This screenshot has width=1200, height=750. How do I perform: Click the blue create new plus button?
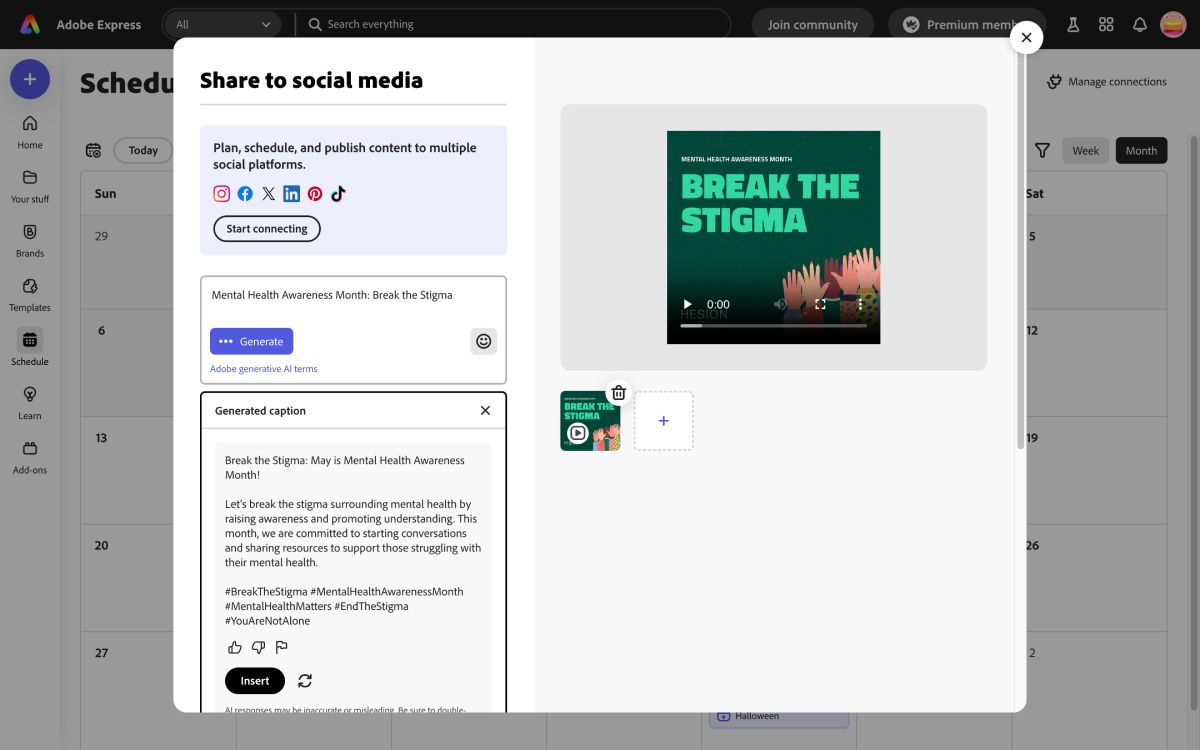pyautogui.click(x=30, y=79)
